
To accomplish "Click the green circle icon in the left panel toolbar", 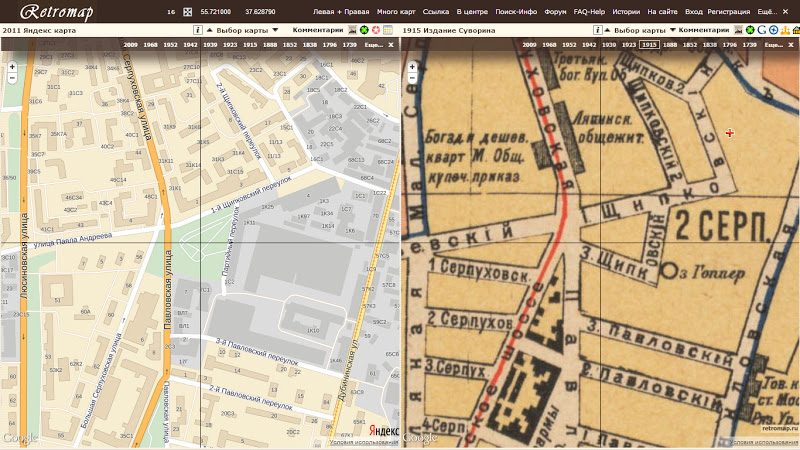I will (364, 30).
